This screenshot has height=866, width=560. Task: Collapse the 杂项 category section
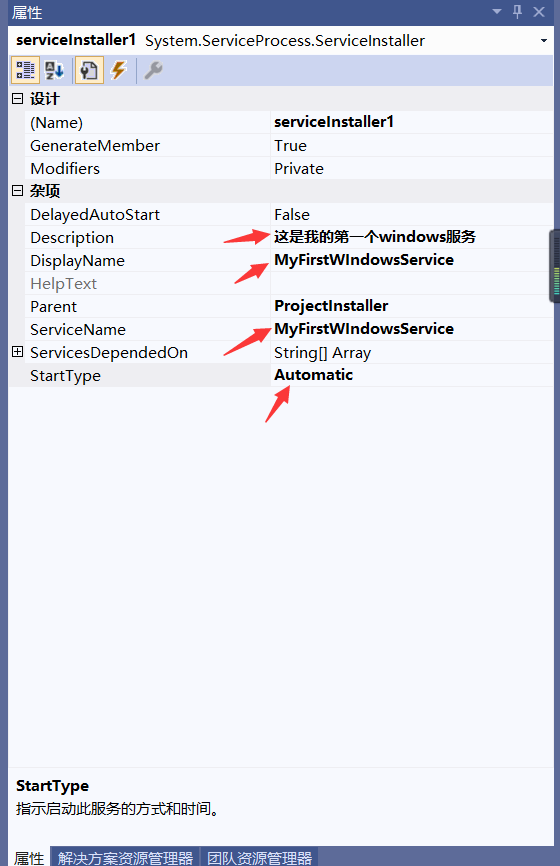coord(18,191)
